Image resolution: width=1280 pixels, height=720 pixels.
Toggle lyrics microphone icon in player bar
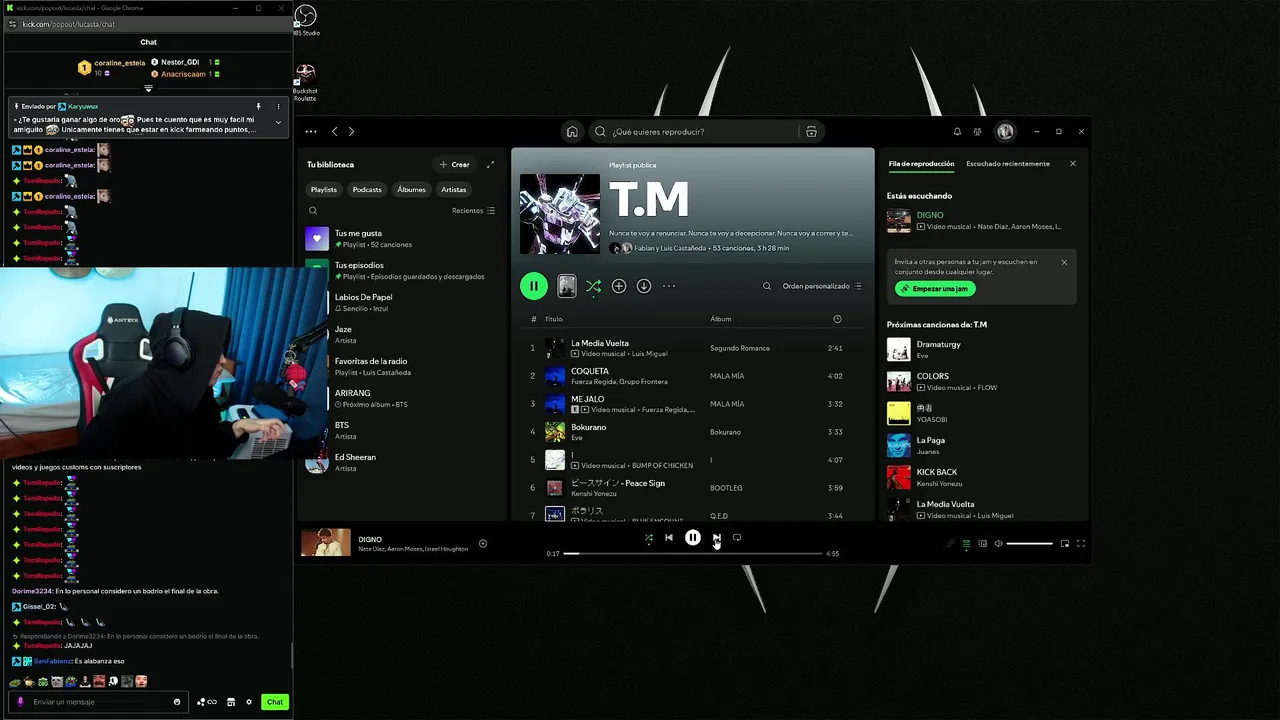click(950, 544)
